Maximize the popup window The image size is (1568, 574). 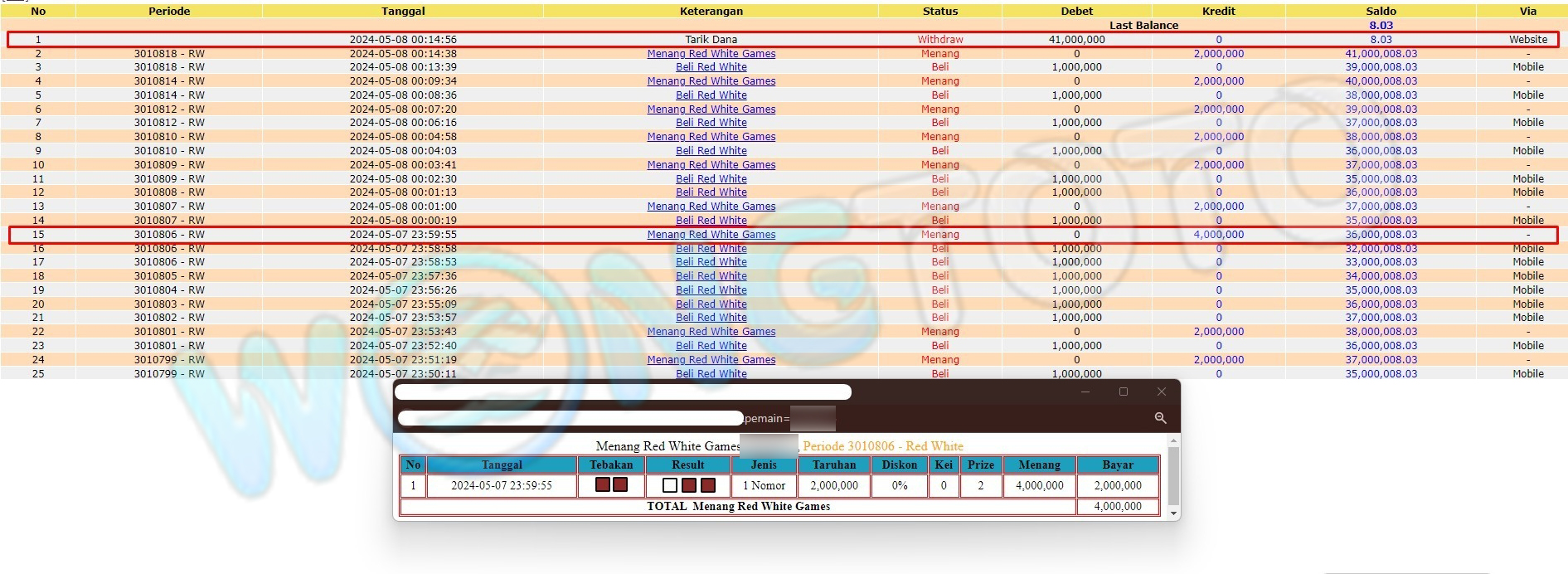(1123, 392)
